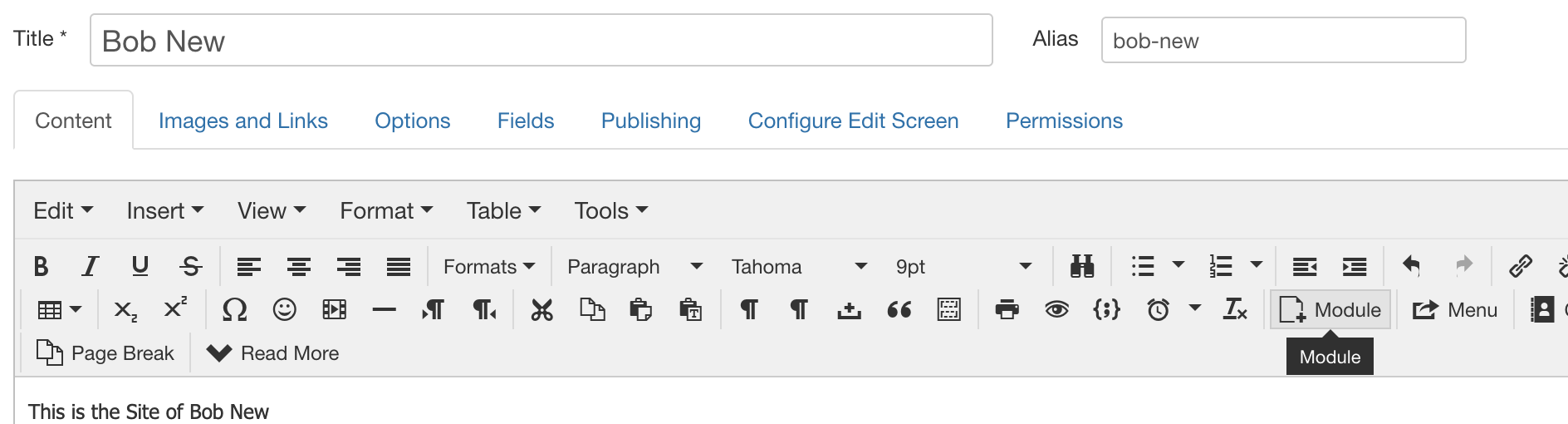Cut selected text with scissors icon

pos(541,310)
